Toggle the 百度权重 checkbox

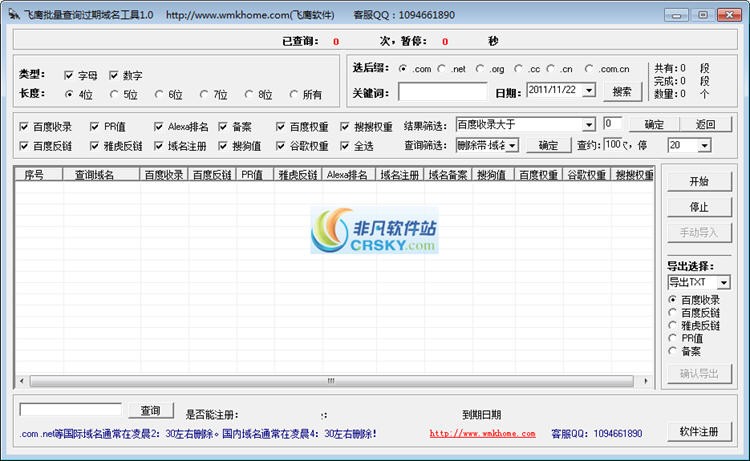(x=280, y=127)
